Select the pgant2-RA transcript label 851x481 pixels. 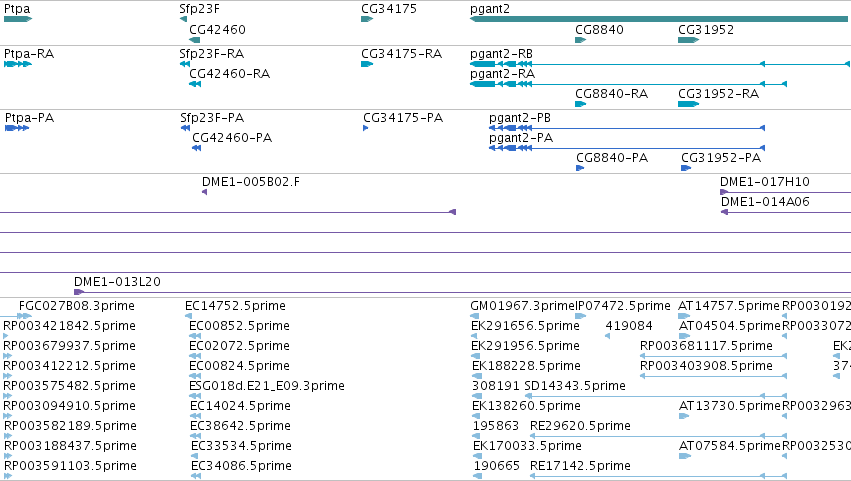click(x=502, y=74)
